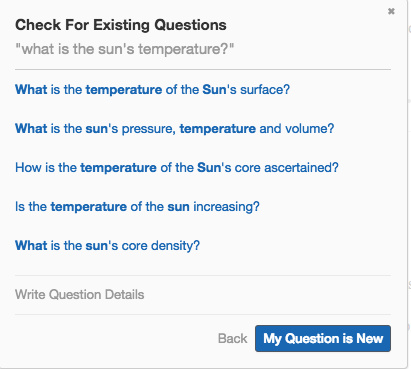Open question on sun's pressure, temperature and volume
The image size is (411, 369).
(x=174, y=129)
